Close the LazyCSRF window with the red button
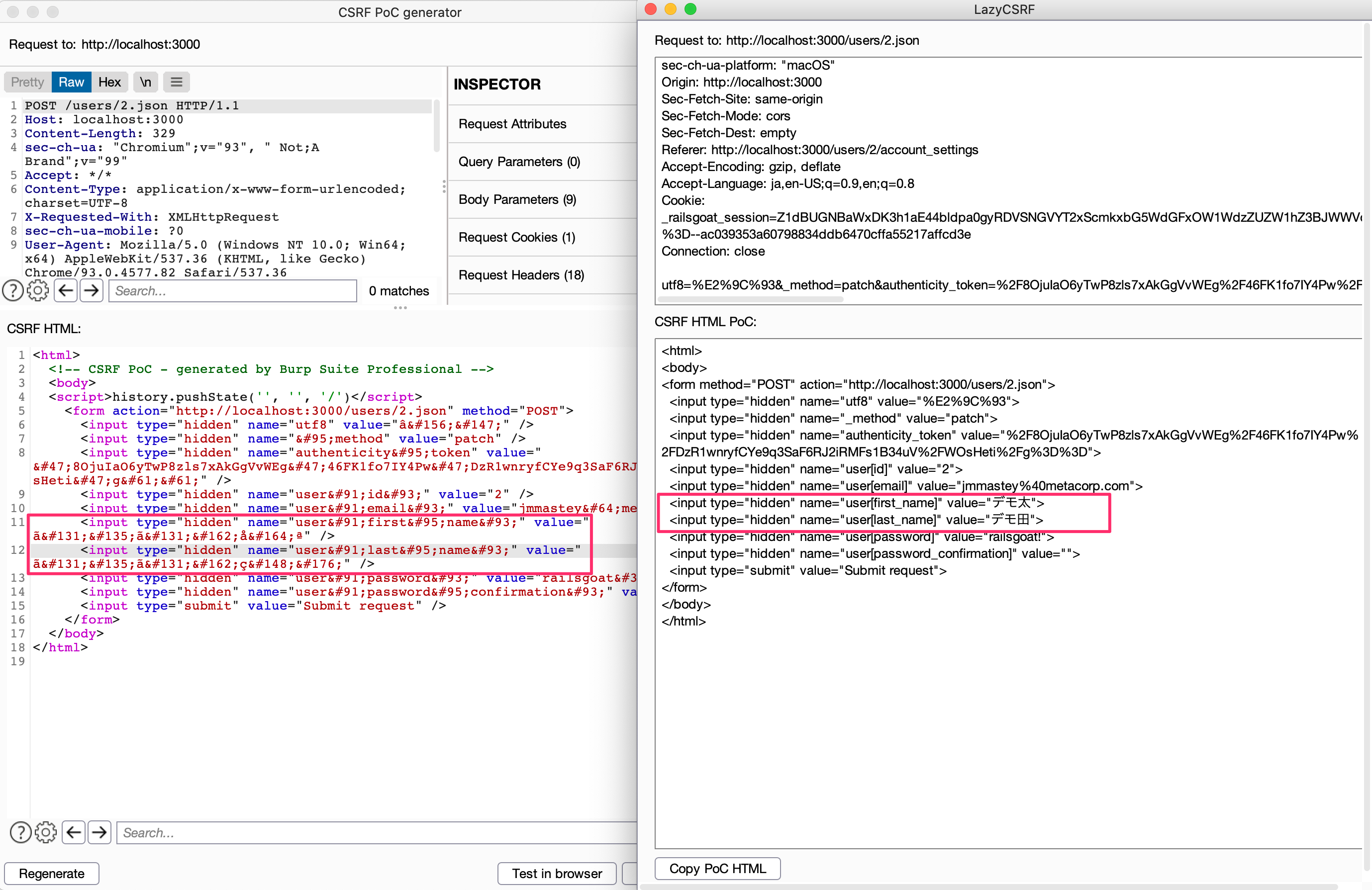Screen dimensions: 1372x890 [x=651, y=8]
